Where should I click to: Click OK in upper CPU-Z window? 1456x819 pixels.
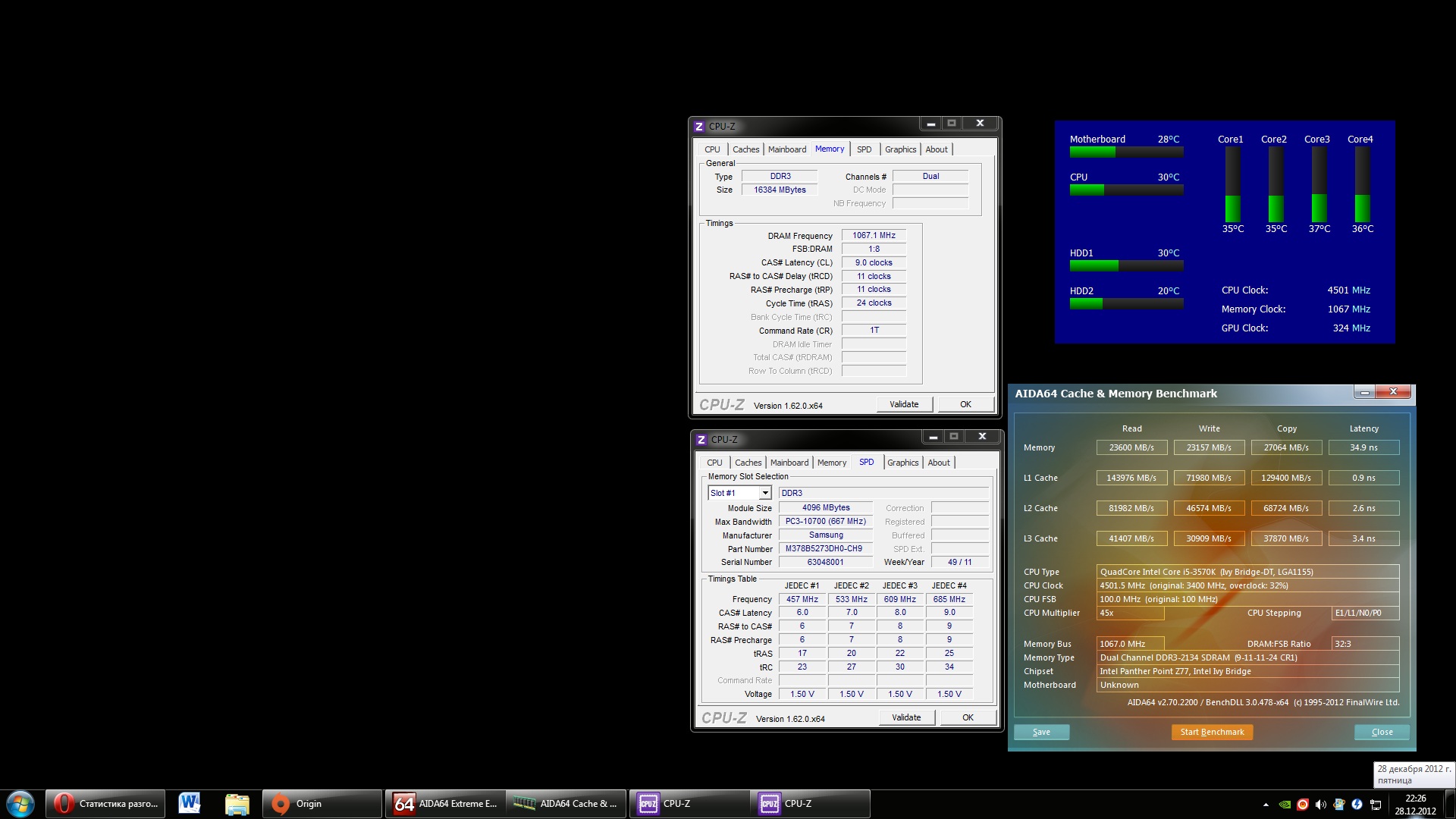[965, 404]
